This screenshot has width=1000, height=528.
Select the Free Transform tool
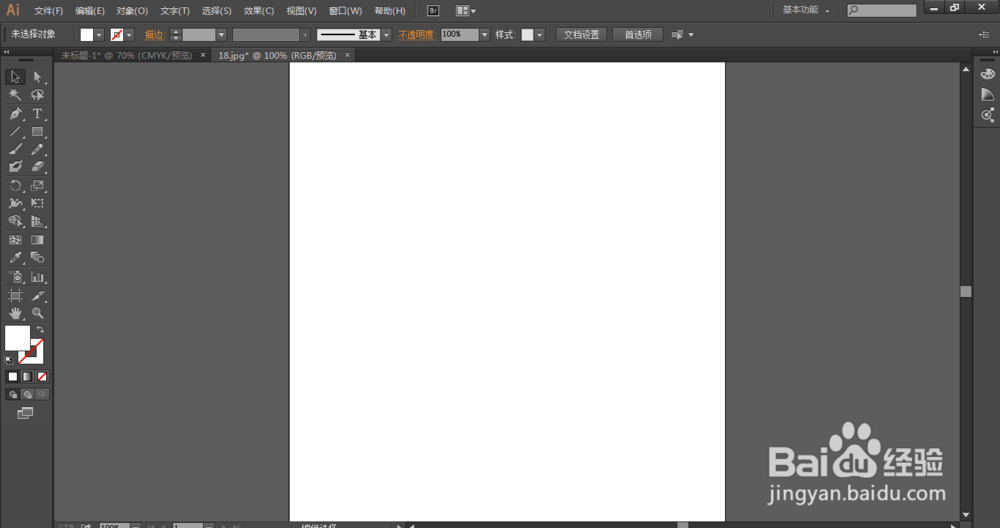tap(38, 203)
